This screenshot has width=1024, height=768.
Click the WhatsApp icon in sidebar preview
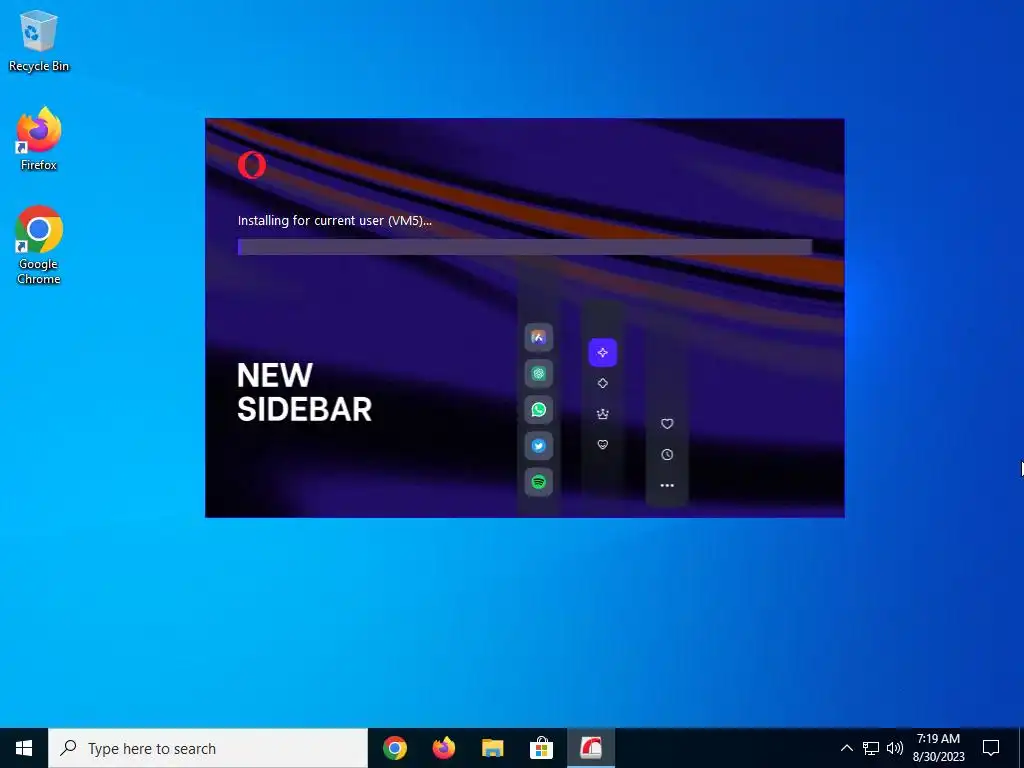(538, 409)
